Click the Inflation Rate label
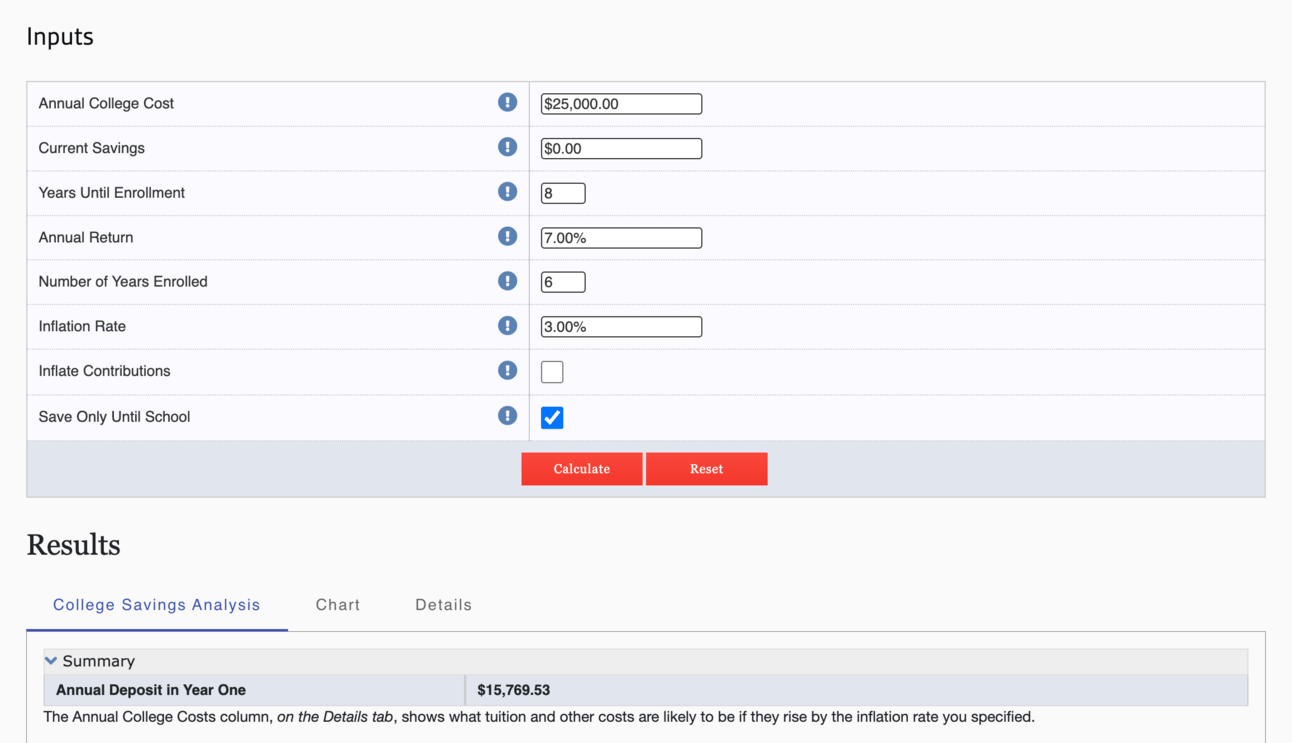 tap(82, 327)
